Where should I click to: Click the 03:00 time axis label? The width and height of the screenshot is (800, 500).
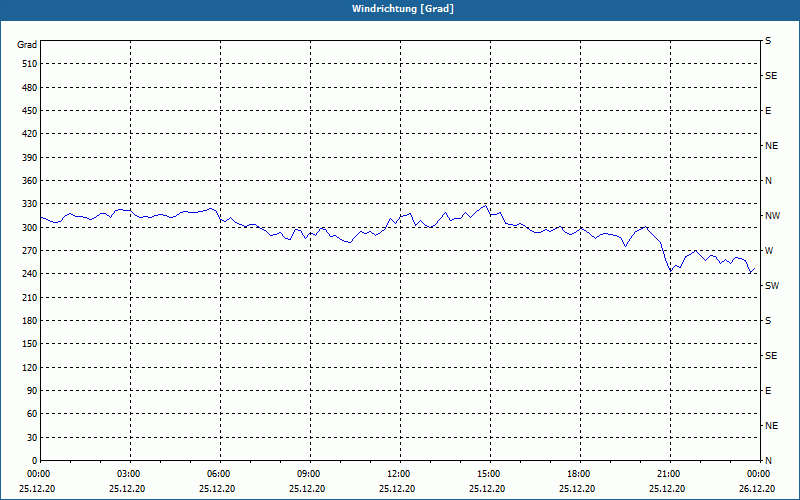tap(131, 474)
